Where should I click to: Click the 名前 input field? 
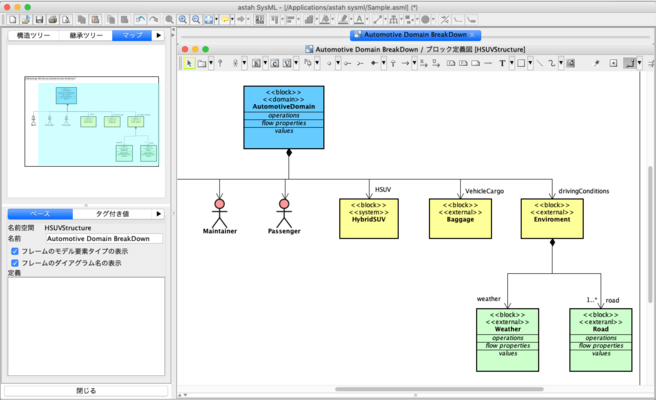pyautogui.click(x=104, y=239)
